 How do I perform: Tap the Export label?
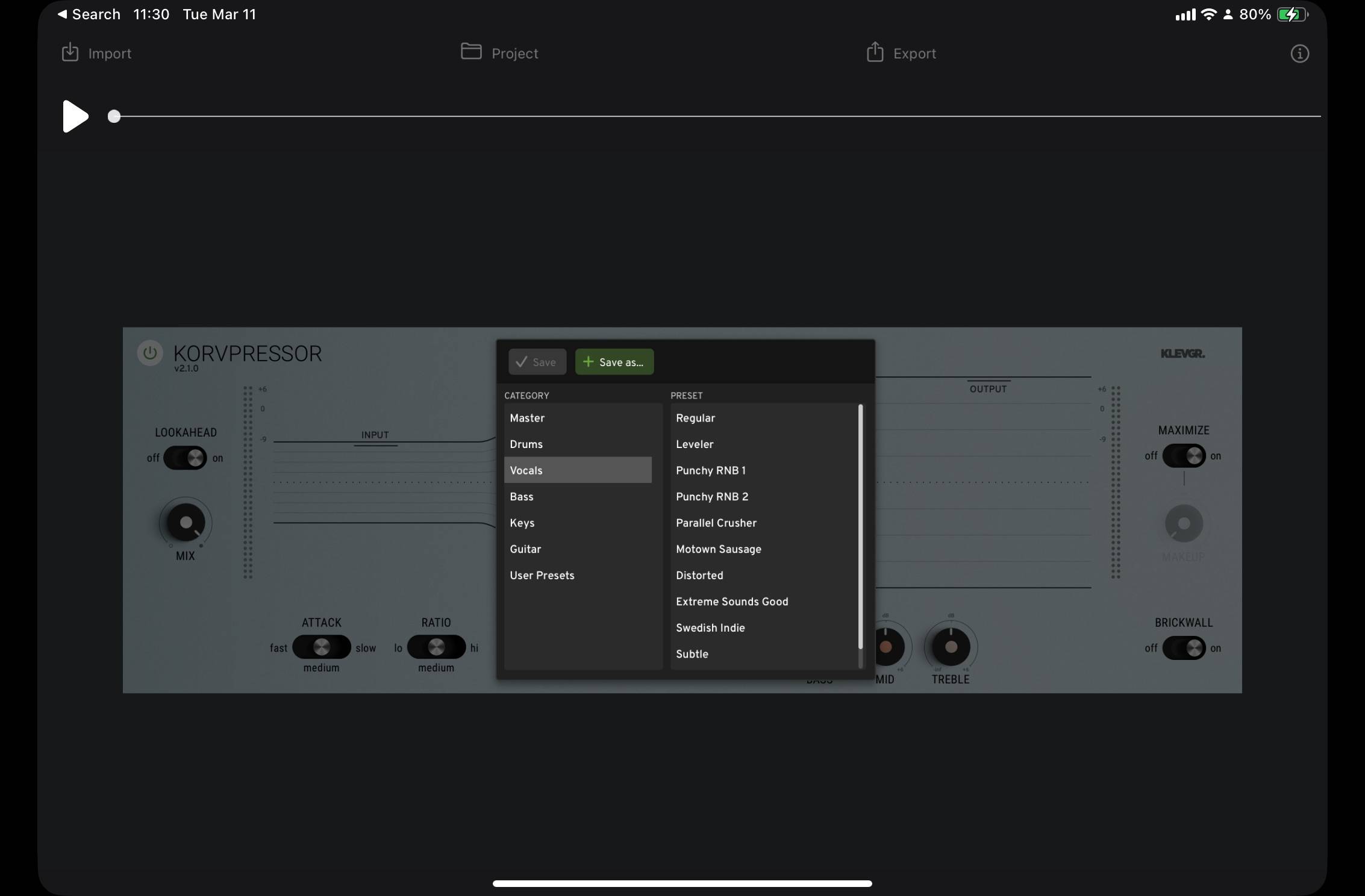914,54
